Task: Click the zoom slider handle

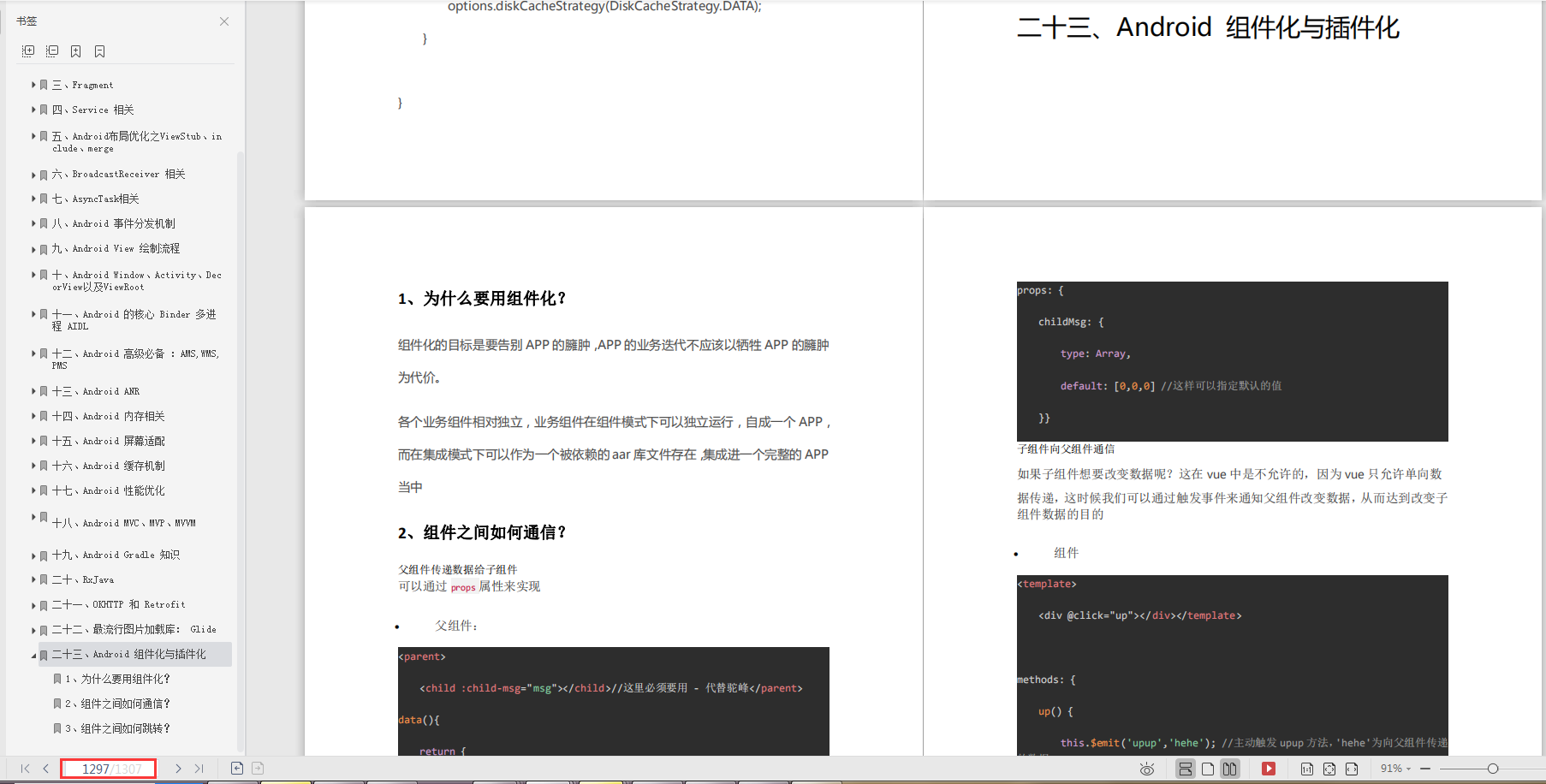Action: pyautogui.click(x=1493, y=769)
